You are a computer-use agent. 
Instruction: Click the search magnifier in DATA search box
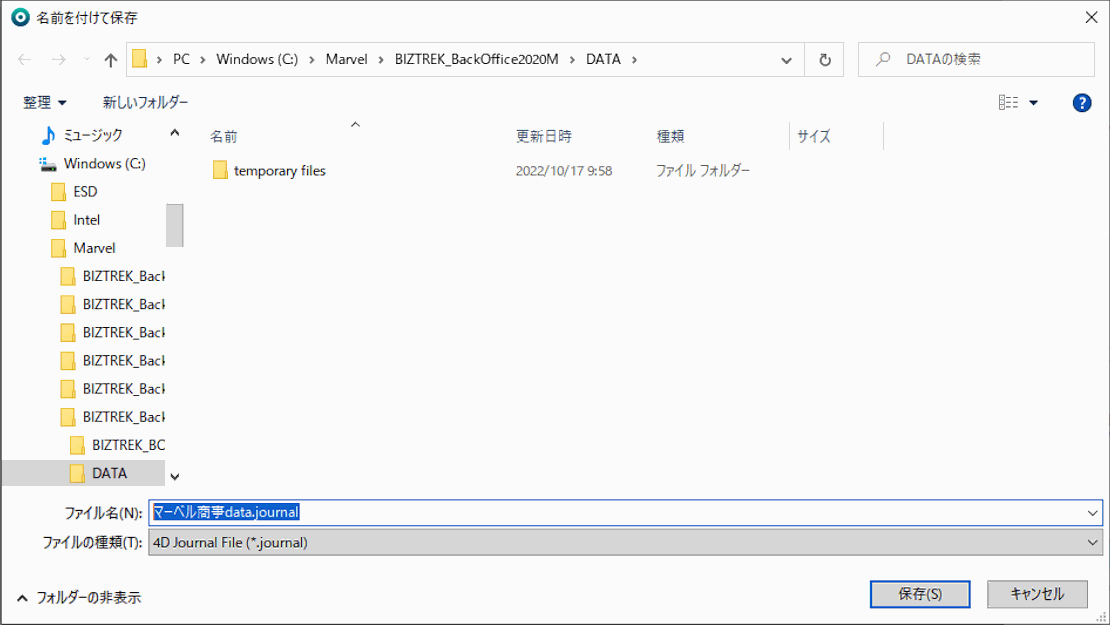coord(883,60)
